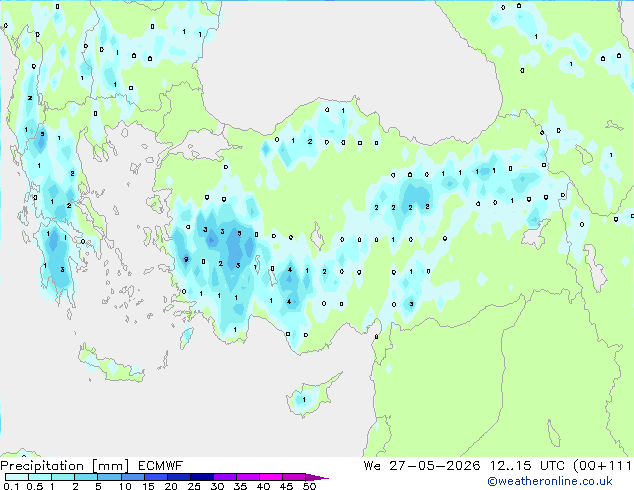Click the 2–5 mm legend color swatch

point(86,477)
